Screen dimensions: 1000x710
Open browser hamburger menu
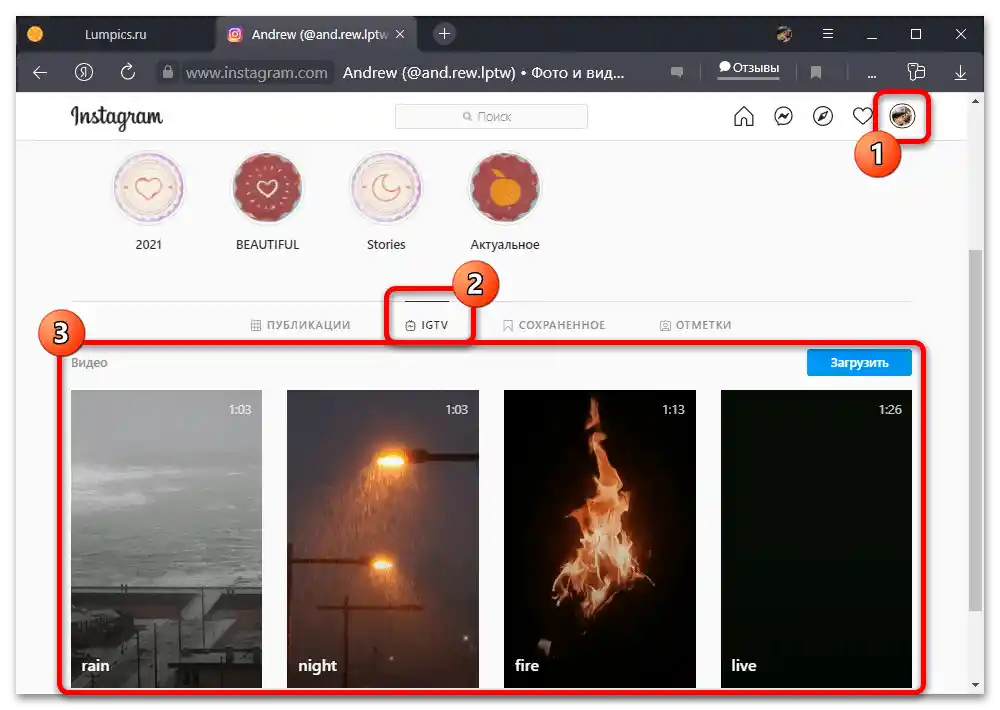828,34
